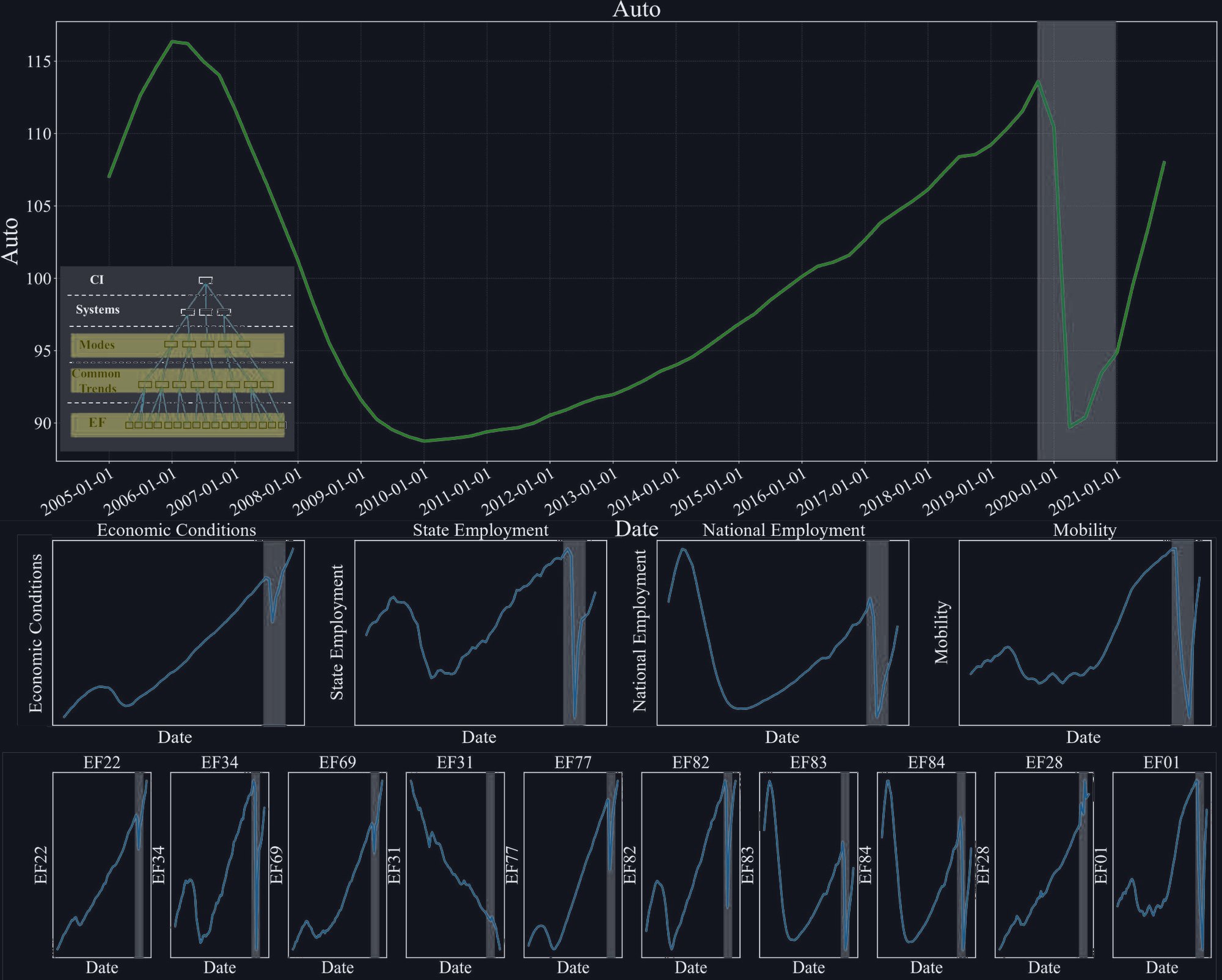Open the EF01 subplot

coord(1162,865)
